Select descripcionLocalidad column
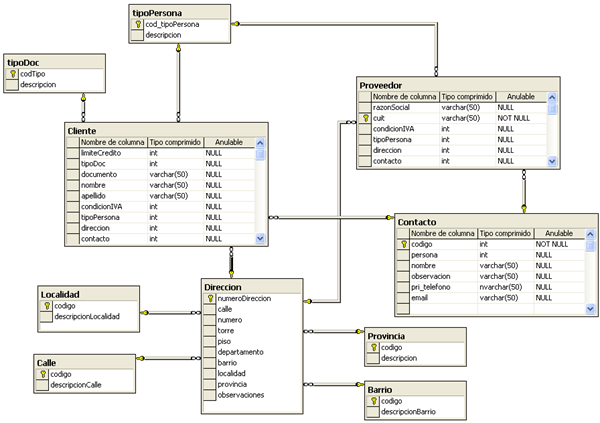Screen dimensions: 600x423 click(88, 317)
